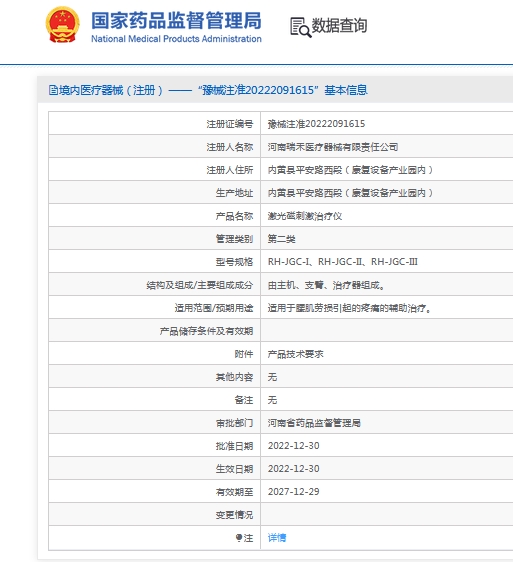Open the 数据查询 search icon
Viewport: 513px width, 562px height.
[300, 27]
